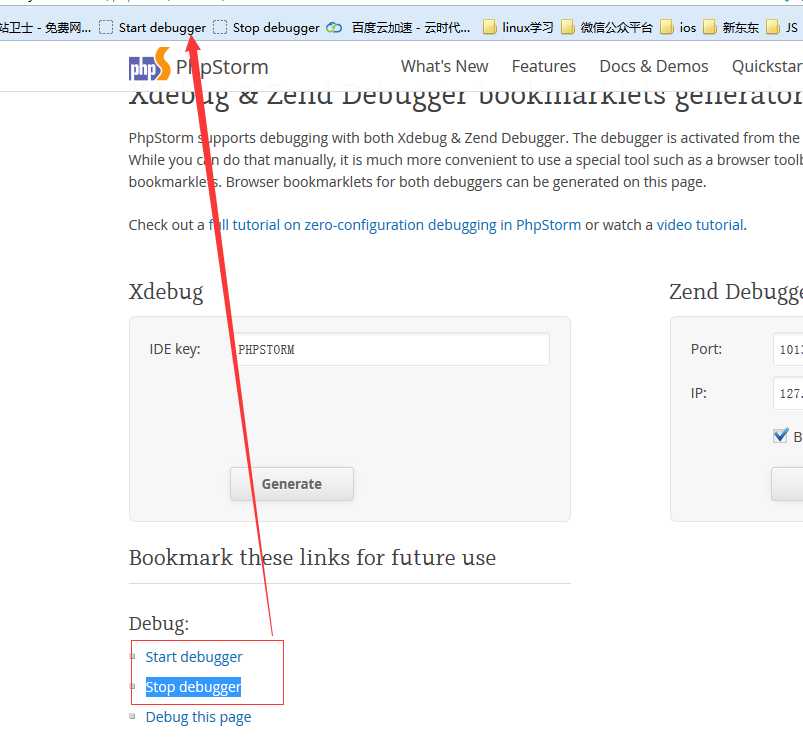The width and height of the screenshot is (803, 745).
Task: Open the ios bookmark folder
Action: [x=678, y=27]
